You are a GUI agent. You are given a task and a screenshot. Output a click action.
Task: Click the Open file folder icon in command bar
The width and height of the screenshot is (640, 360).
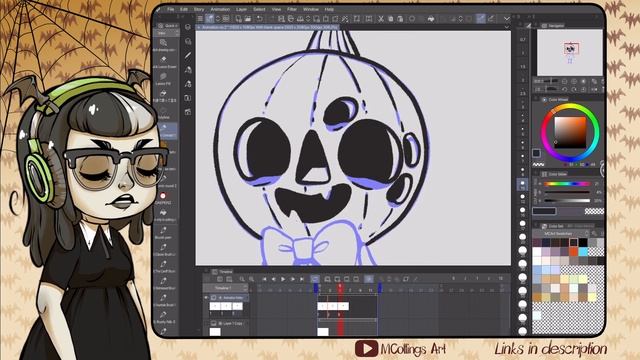click(x=248, y=19)
